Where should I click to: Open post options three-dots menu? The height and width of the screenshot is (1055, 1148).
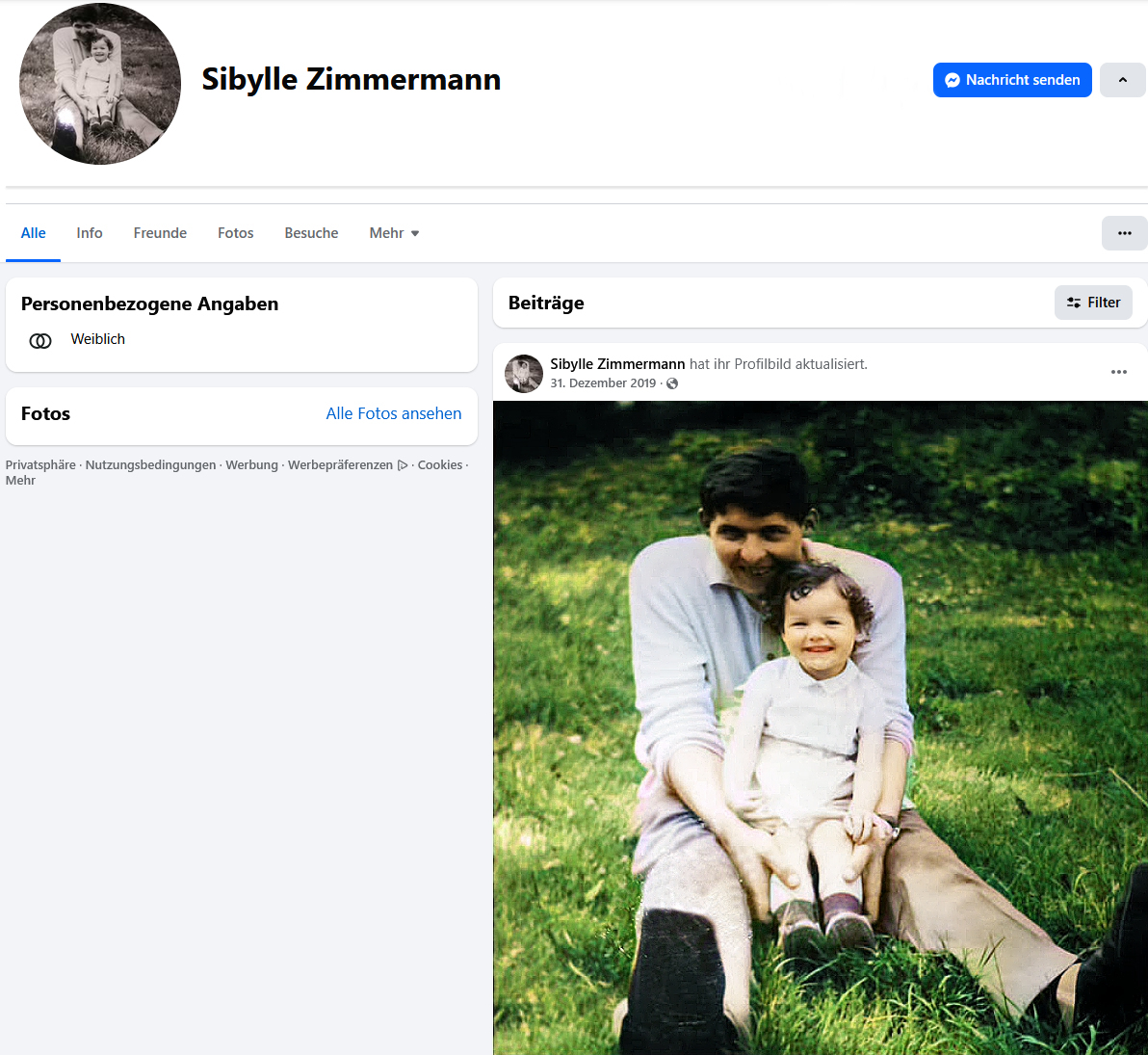click(1118, 372)
